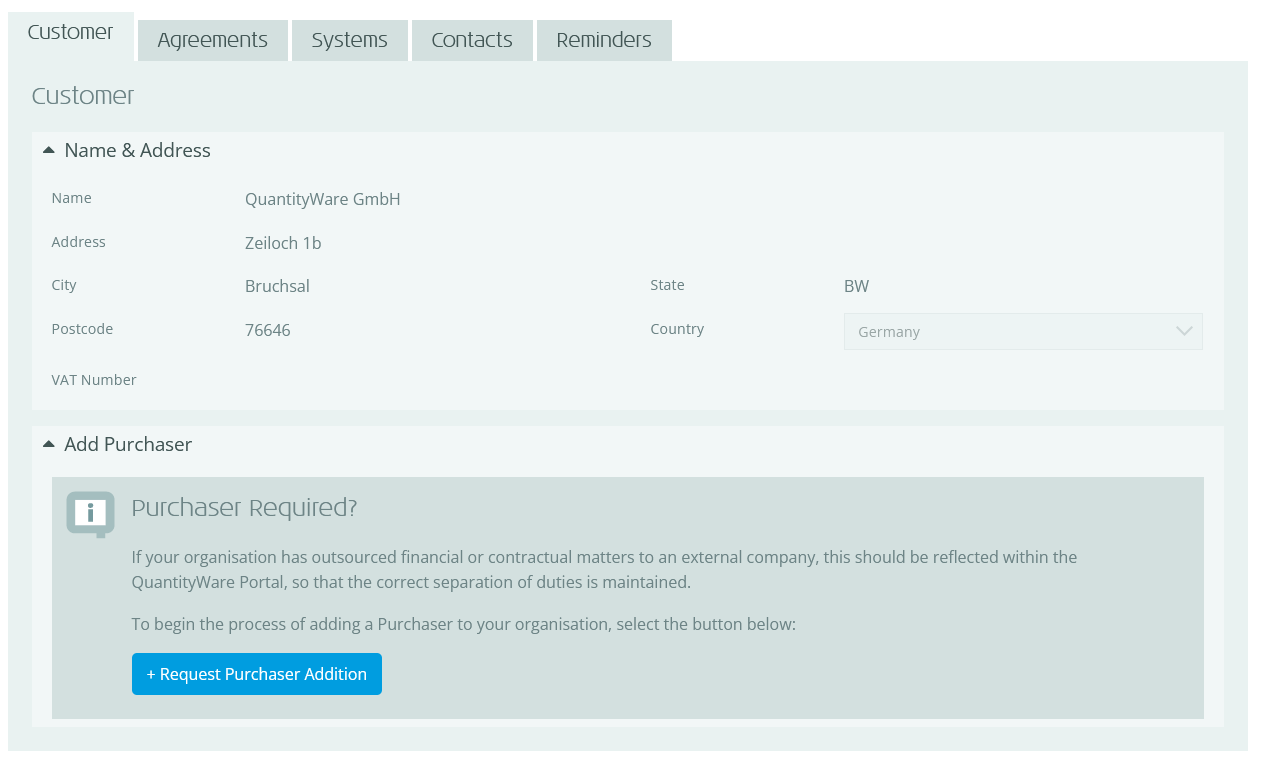Click the Purchaser Required heading text
1261x763 pixels.
coord(244,508)
